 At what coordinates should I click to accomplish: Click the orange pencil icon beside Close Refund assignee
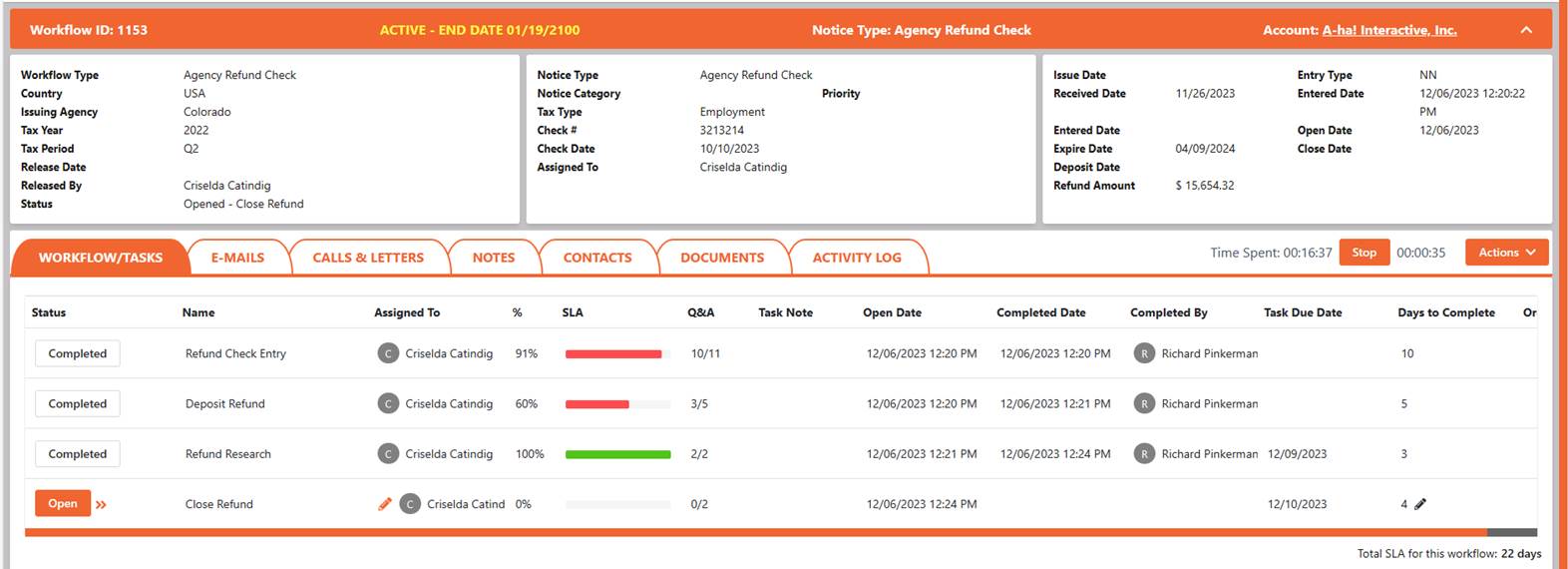[x=385, y=504]
